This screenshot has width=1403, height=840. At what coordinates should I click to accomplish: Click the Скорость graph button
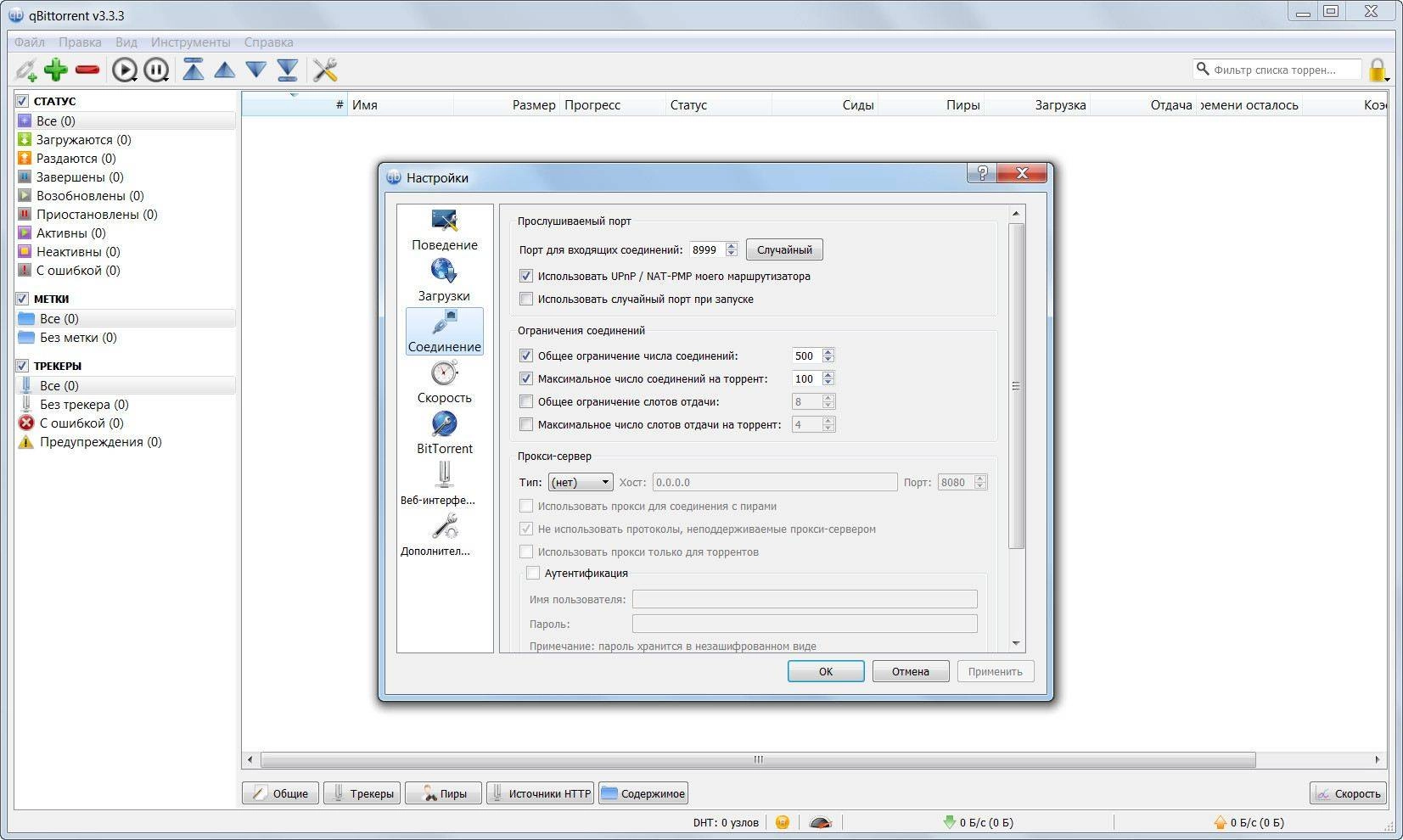[x=1348, y=793]
